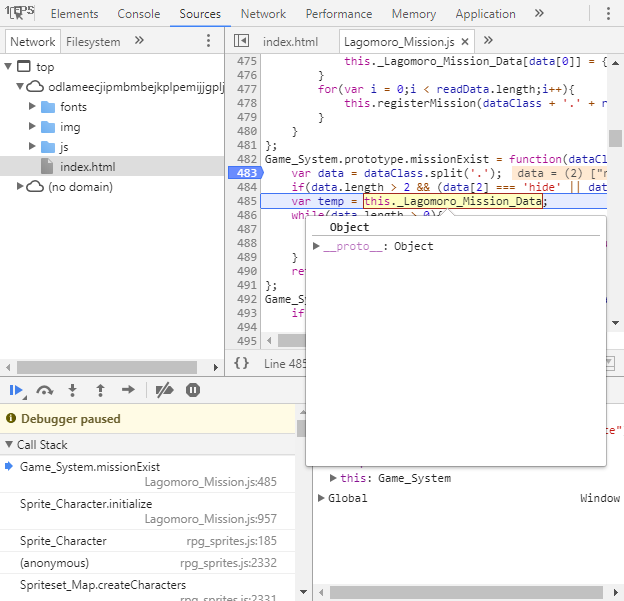
Task: Open the Filesystem navigator tab
Action: 93,42
